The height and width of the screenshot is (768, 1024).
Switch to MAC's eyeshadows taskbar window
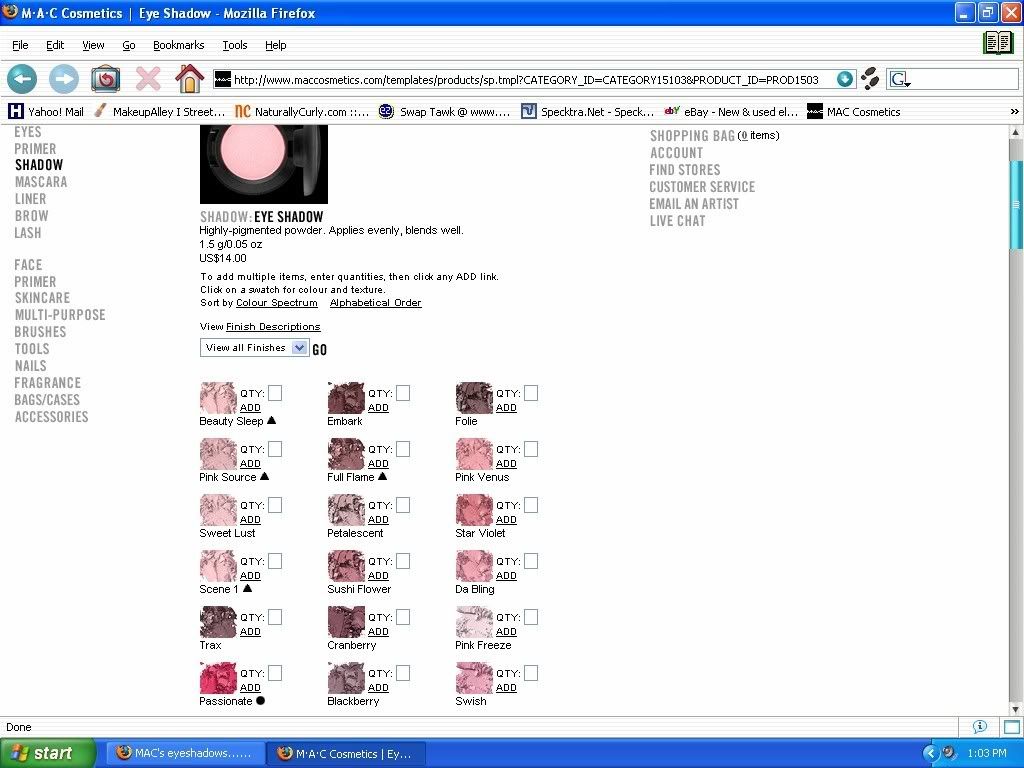tap(186, 753)
